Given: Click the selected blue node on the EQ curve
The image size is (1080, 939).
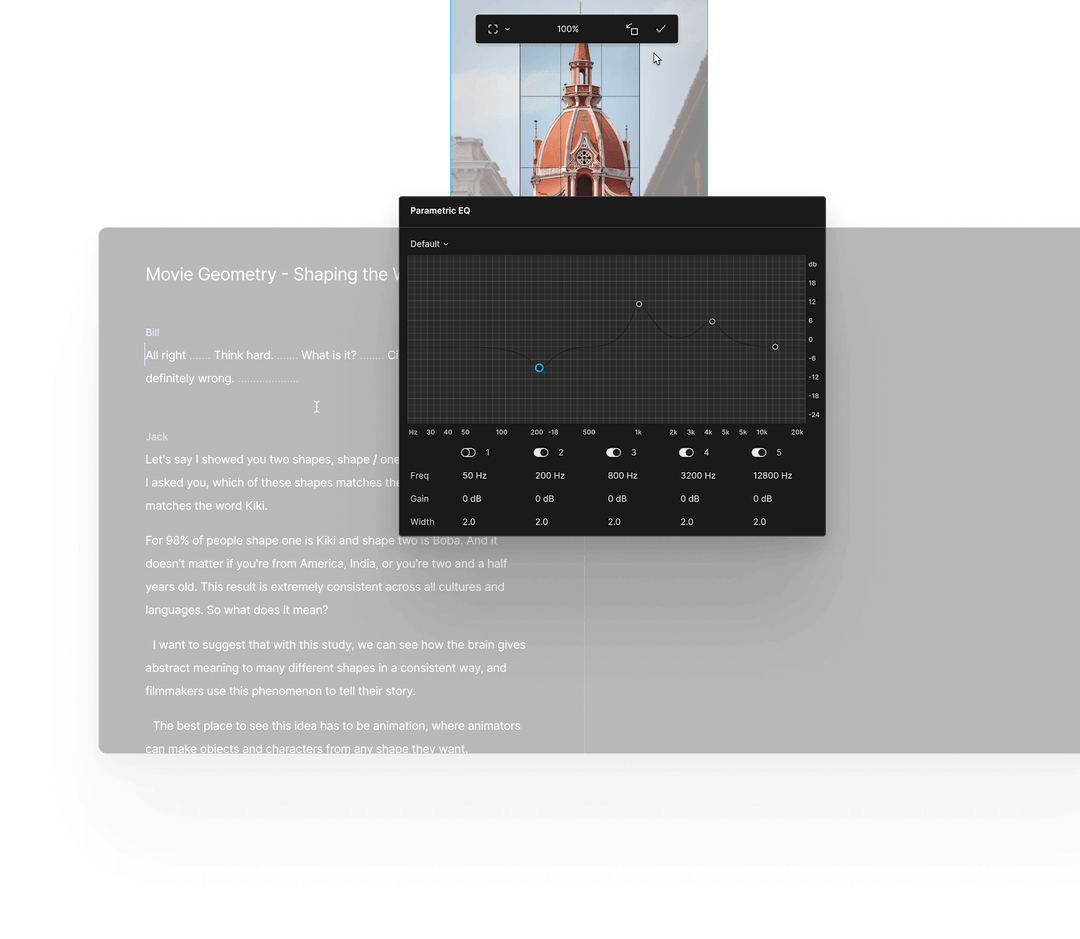Looking at the screenshot, I should pyautogui.click(x=539, y=368).
